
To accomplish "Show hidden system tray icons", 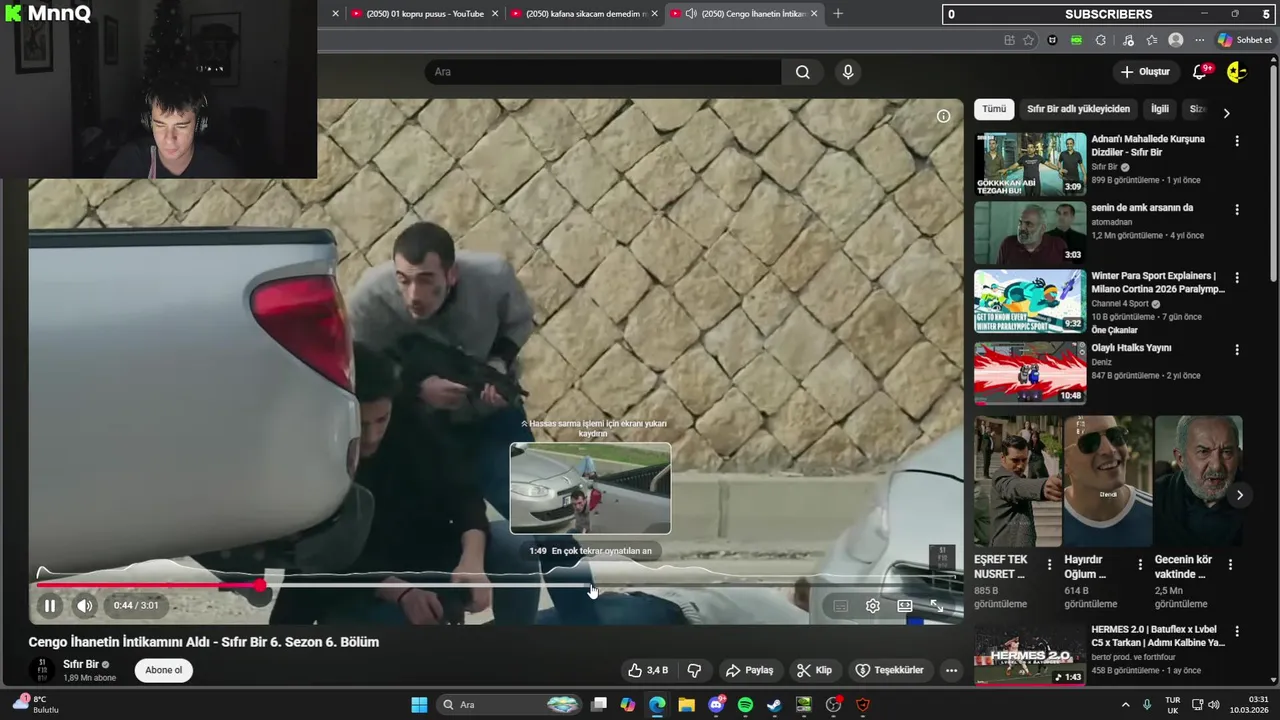I will (x=1125, y=705).
